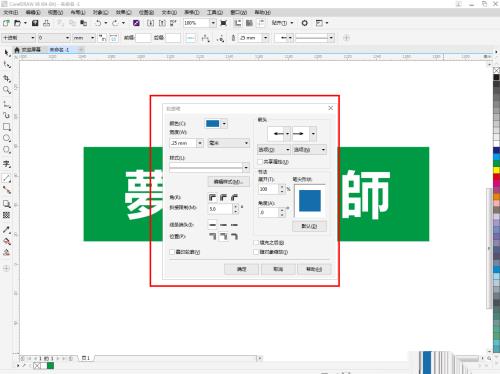Image resolution: width=500 pixels, height=374 pixels.
Task: Select the Rectangle tool
Action: (7, 127)
